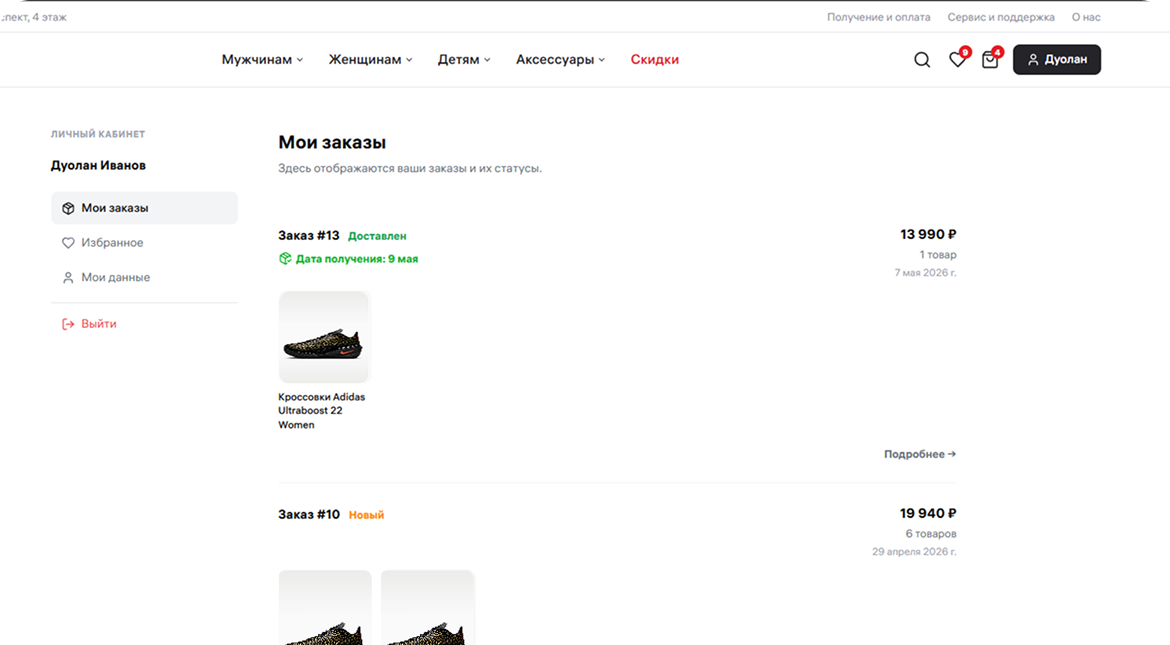Click the Заказ #13 heading
The width and height of the screenshot is (1170, 645).
[309, 235]
